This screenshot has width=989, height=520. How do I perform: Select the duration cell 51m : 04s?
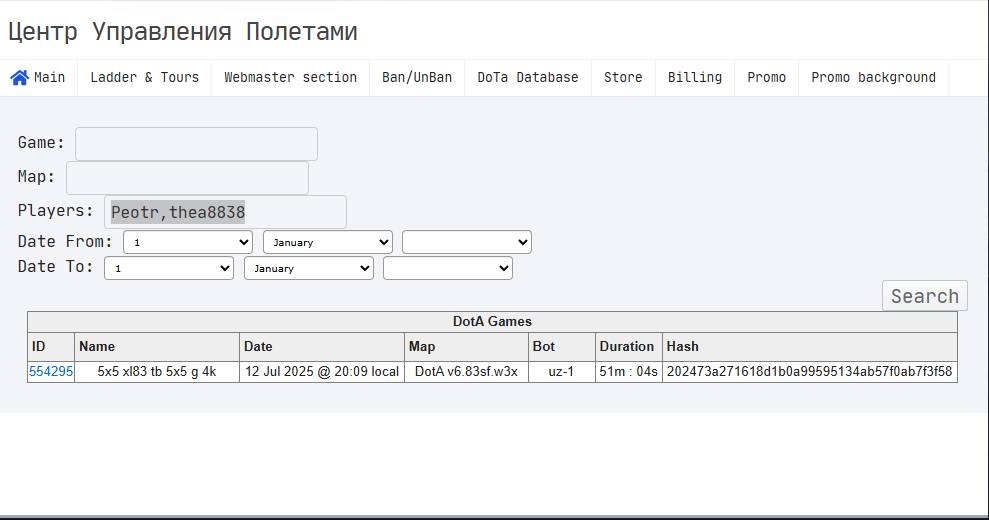629,372
